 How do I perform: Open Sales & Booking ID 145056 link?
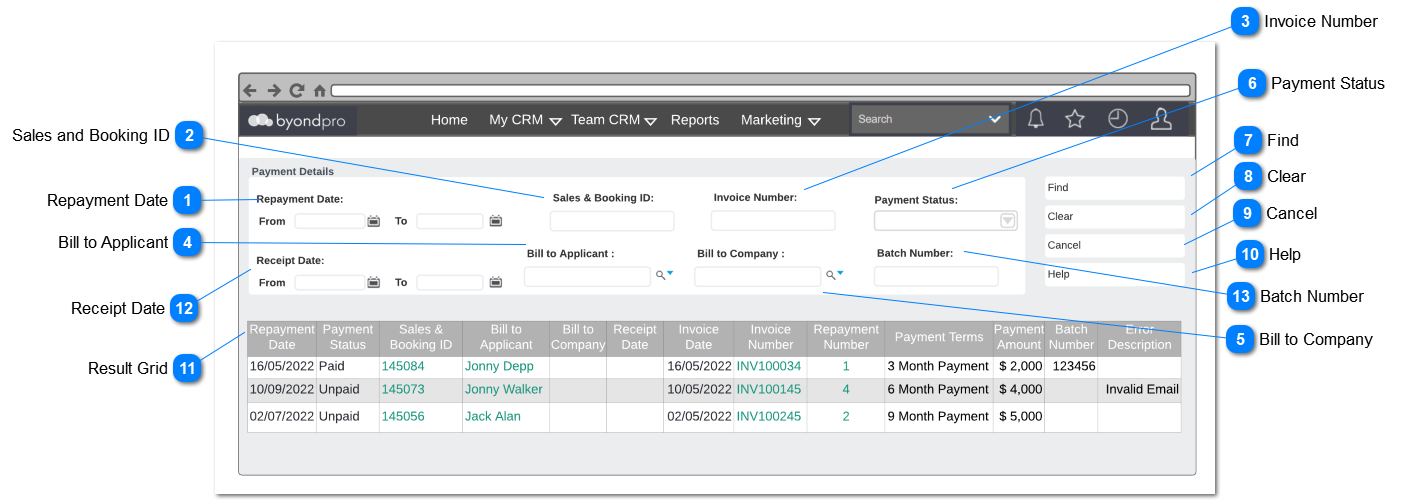pos(403,416)
